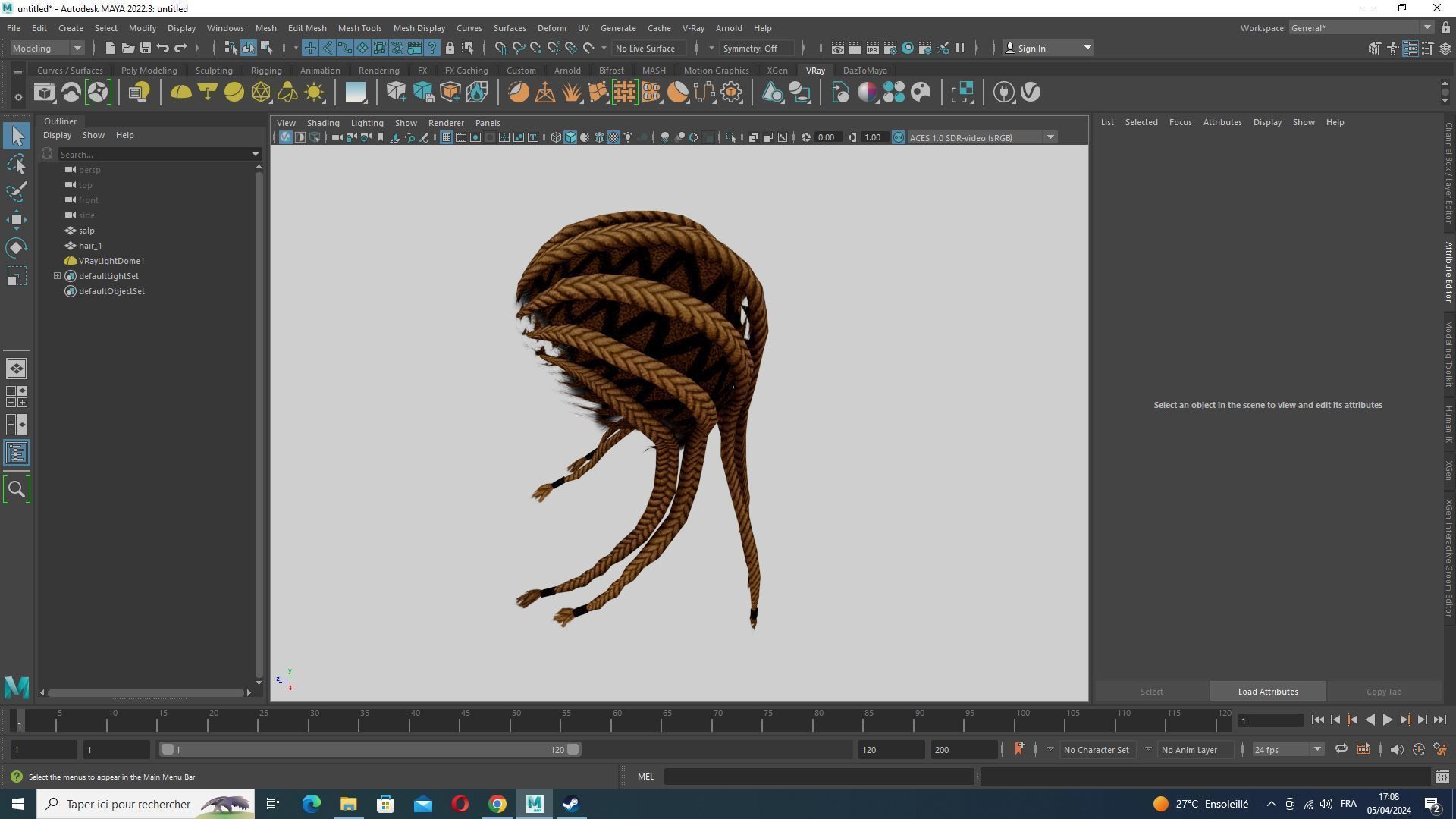Open Steam from the taskbar
The width and height of the screenshot is (1456, 819).
pos(571,804)
